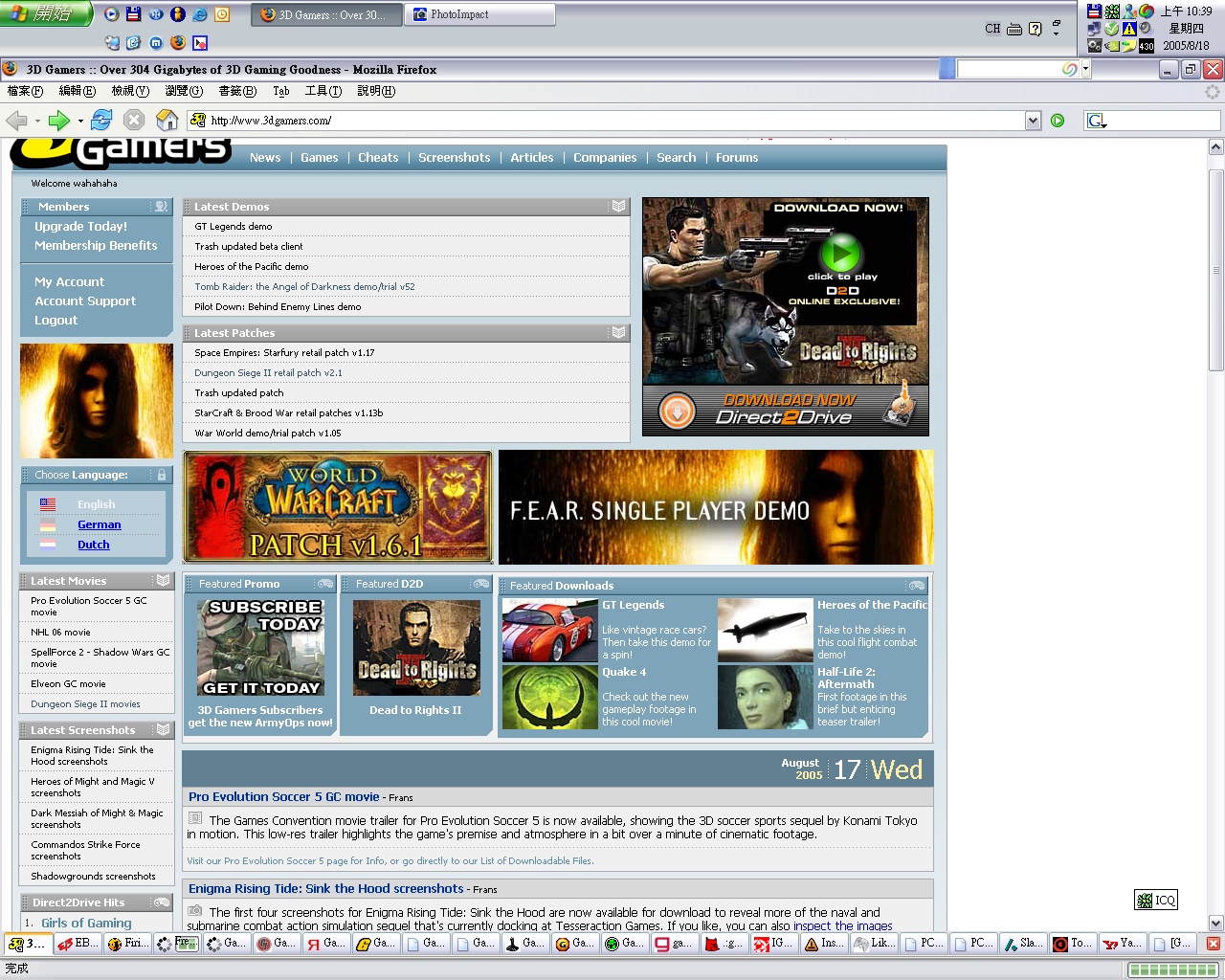Open the World of Warcraft Patch v1.6.1 banner
1225x980 pixels.
pos(338,508)
